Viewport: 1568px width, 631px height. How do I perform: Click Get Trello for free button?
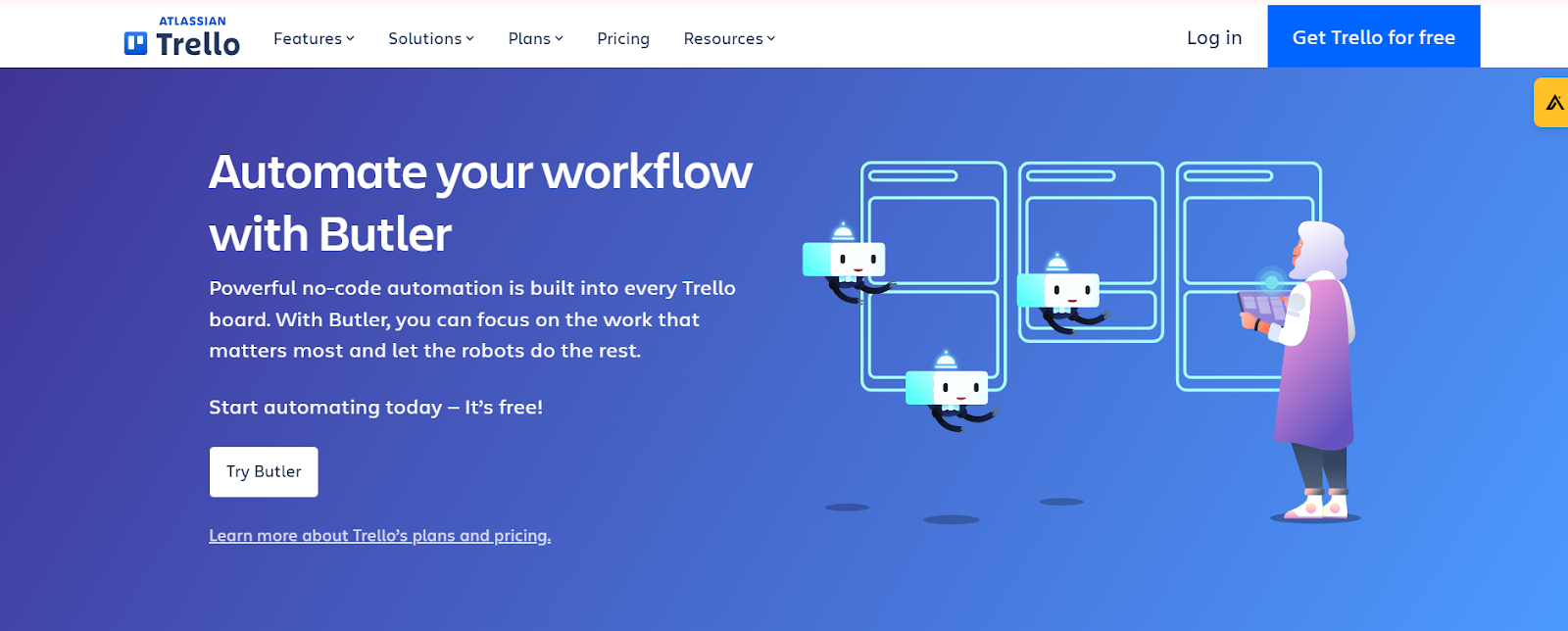[x=1374, y=36]
